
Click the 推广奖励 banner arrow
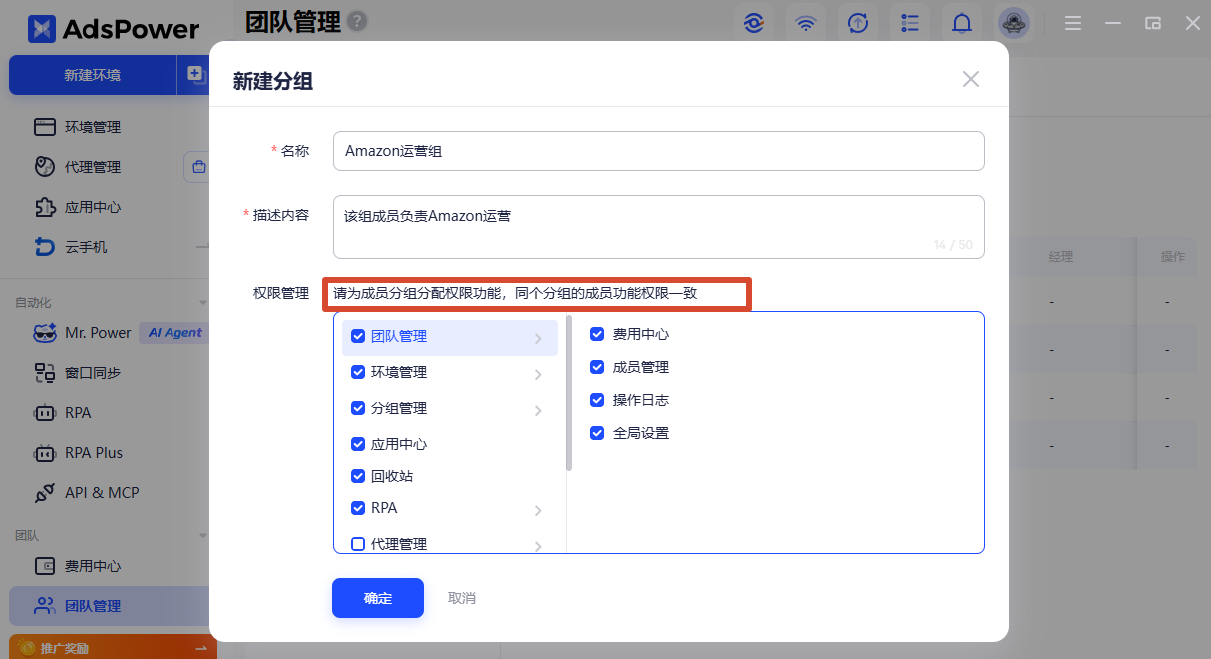pyautogui.click(x=200, y=649)
